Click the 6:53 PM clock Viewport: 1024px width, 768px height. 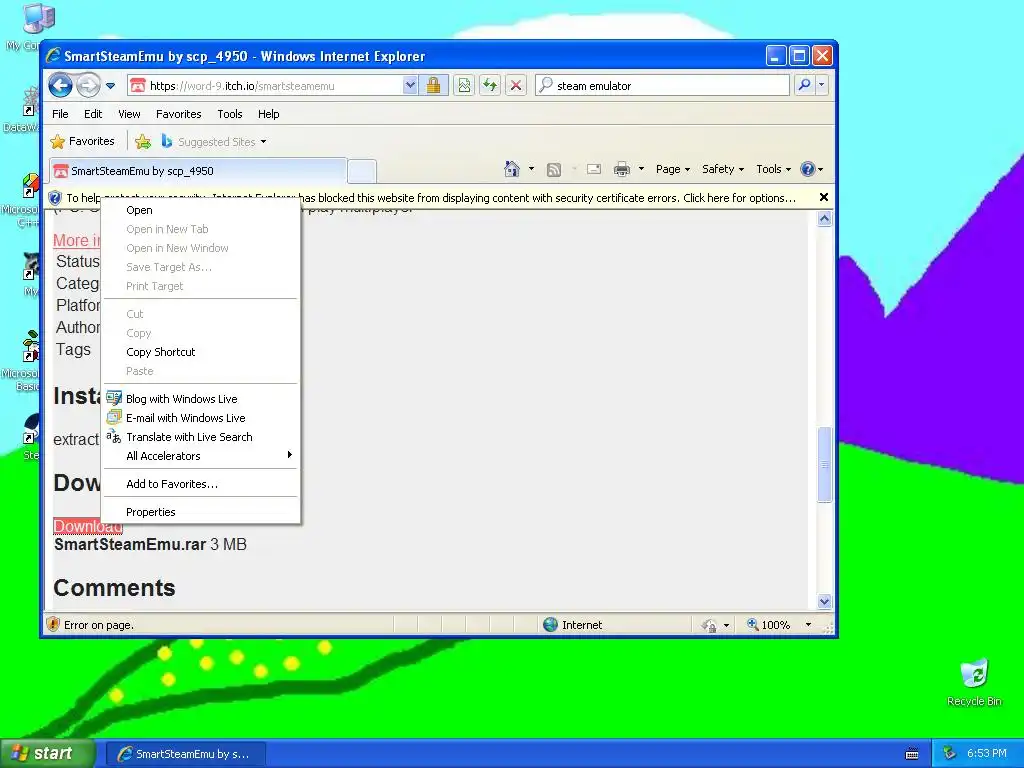tap(987, 753)
